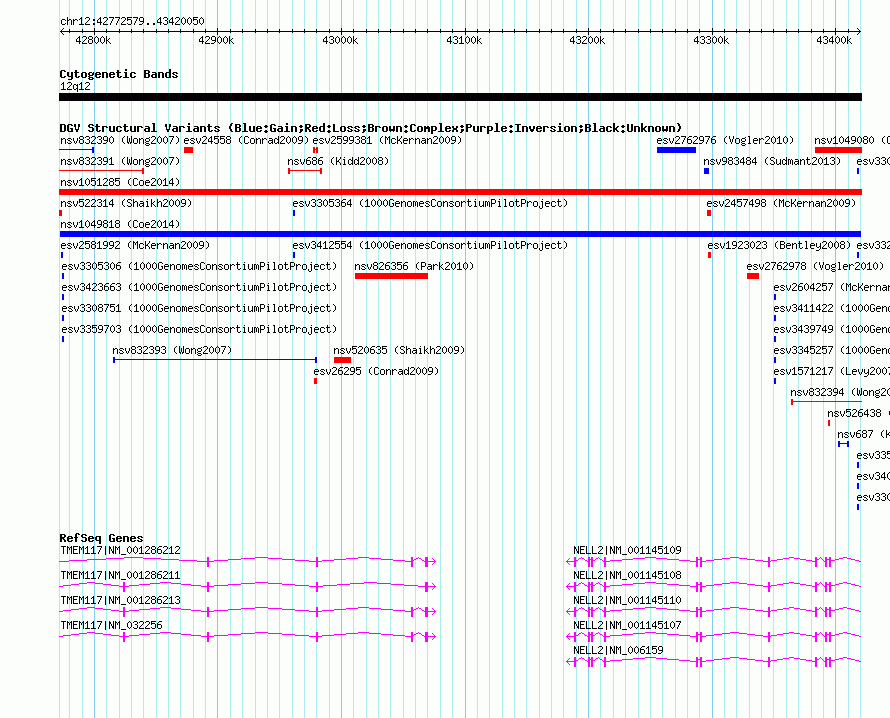This screenshot has width=890, height=718.
Task: Click the nsv686 (Kidd2008) variant label
Action: tap(338, 161)
